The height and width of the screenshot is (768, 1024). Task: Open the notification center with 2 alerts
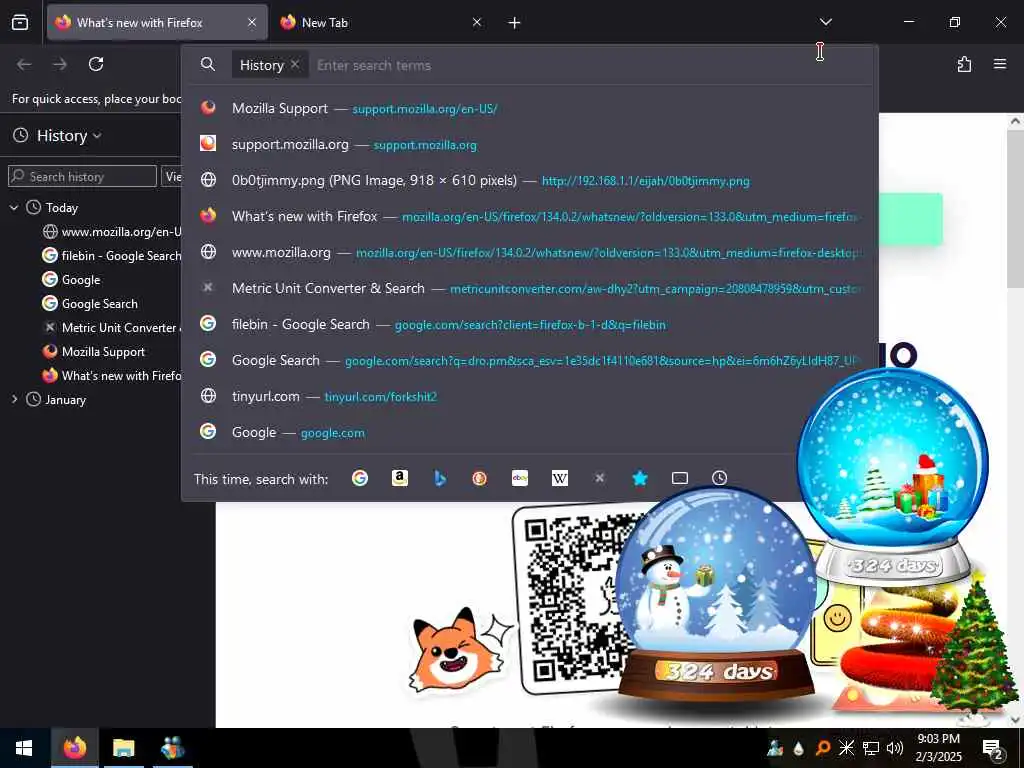point(993,749)
